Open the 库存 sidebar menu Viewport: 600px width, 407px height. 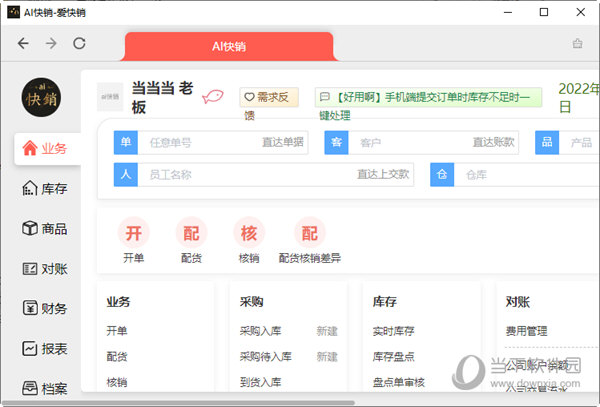pyautogui.click(x=45, y=189)
